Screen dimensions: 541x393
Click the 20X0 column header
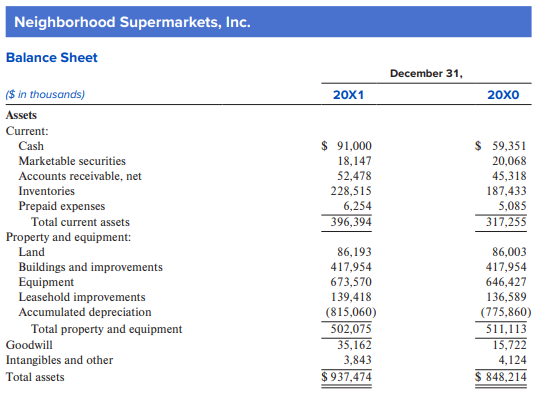click(x=503, y=95)
